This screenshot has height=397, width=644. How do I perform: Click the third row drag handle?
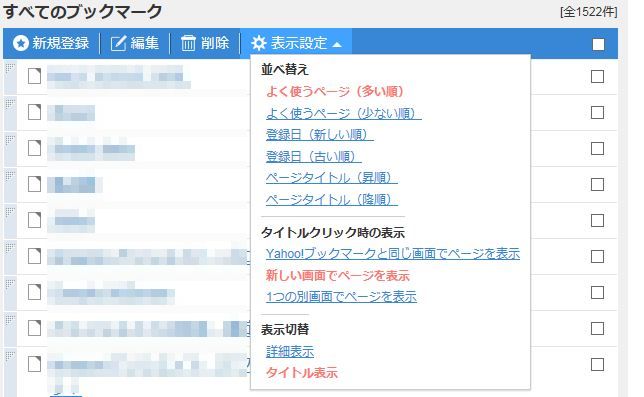(x=10, y=148)
